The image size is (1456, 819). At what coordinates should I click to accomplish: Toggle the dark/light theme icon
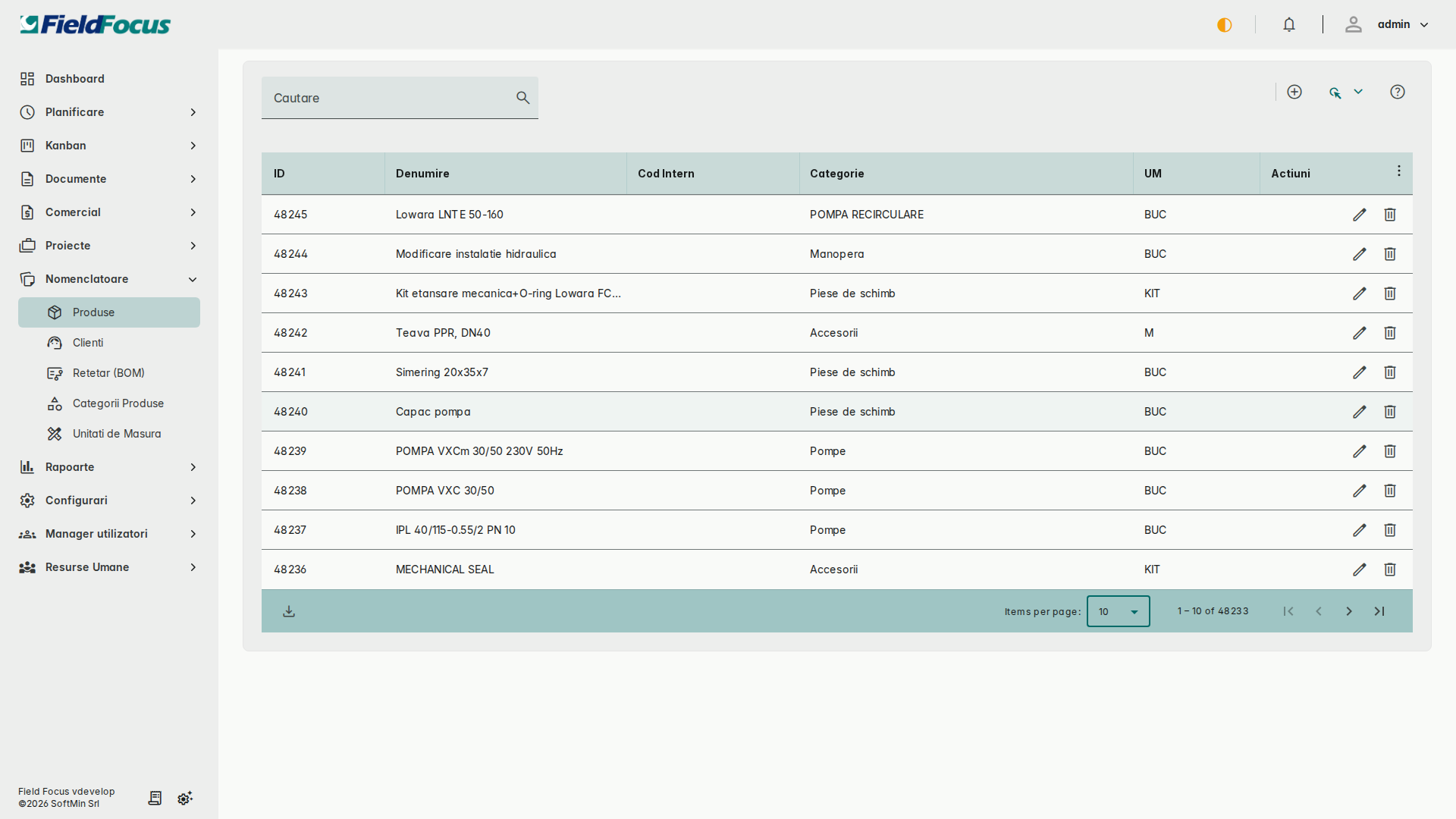tap(1225, 25)
